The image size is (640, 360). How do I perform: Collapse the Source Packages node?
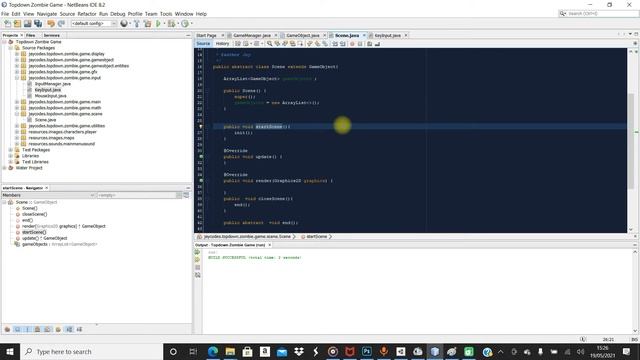11,48
